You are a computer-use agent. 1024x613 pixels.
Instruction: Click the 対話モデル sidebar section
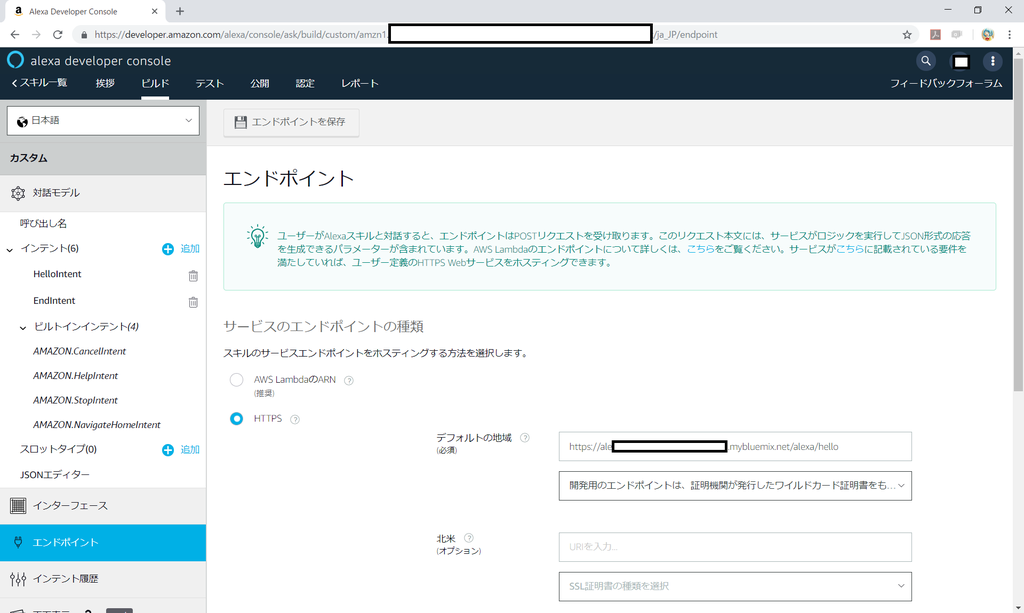pos(103,193)
